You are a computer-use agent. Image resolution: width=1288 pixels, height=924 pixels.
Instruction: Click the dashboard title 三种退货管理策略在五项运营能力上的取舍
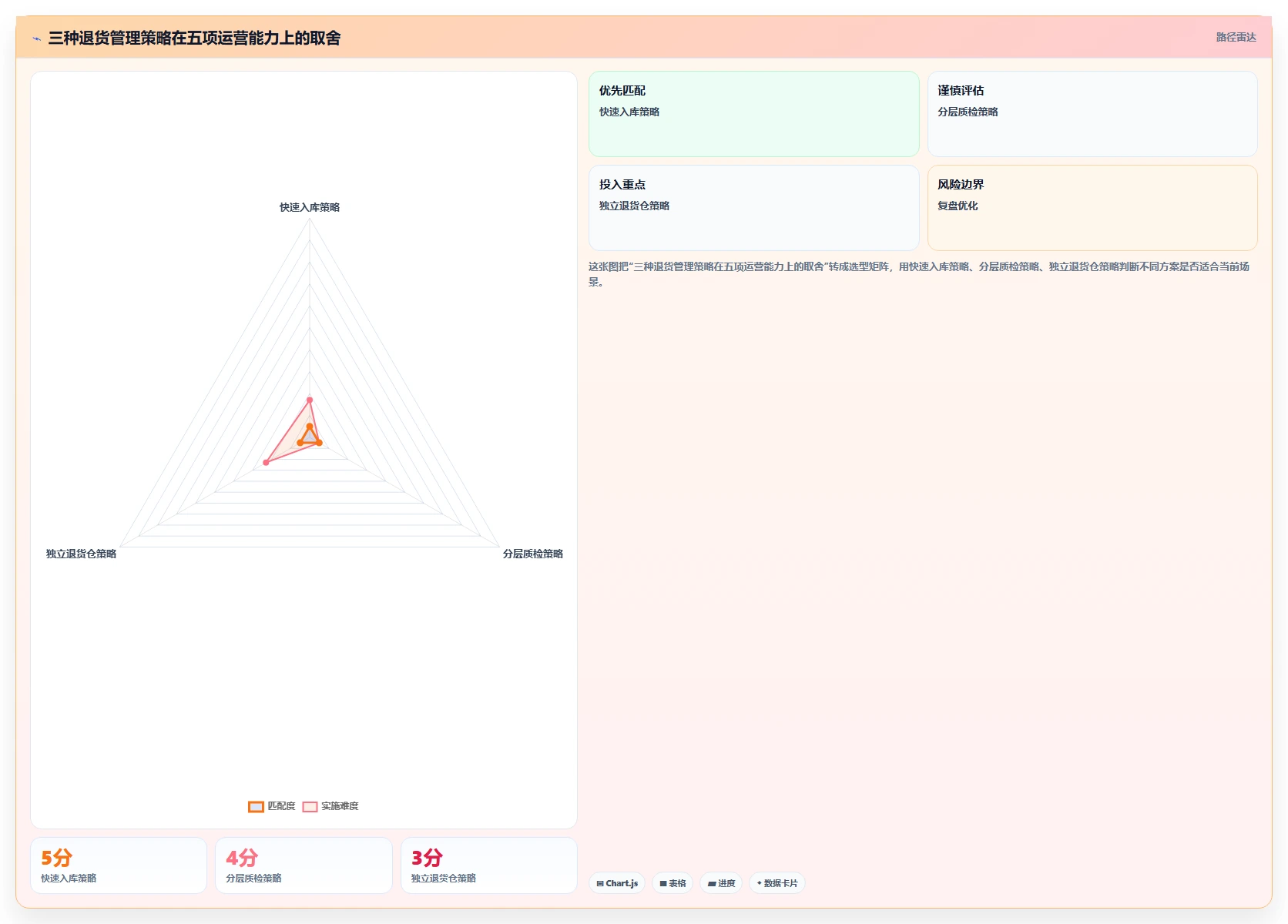coord(194,38)
